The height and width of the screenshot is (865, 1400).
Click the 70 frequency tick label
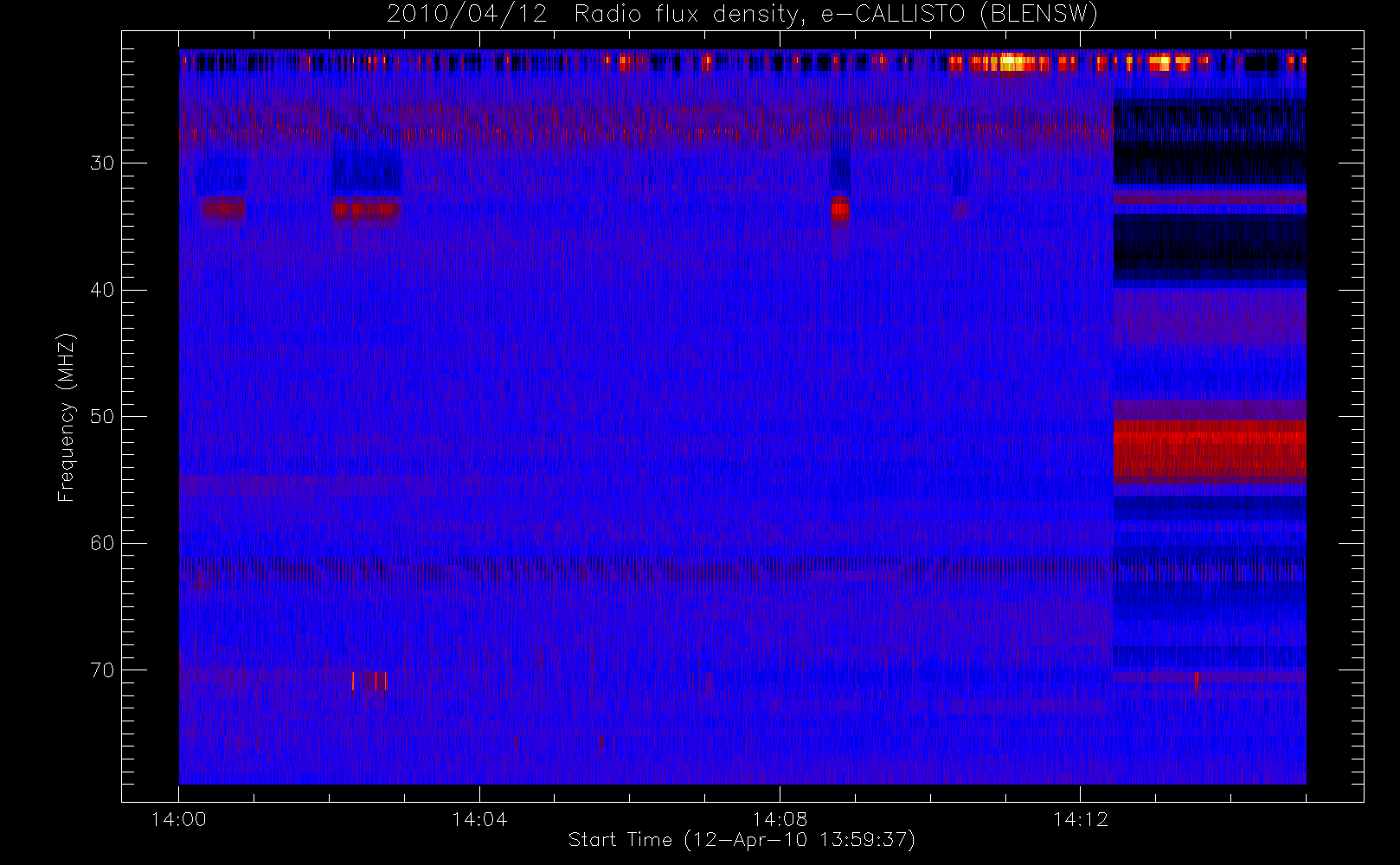coord(102,670)
